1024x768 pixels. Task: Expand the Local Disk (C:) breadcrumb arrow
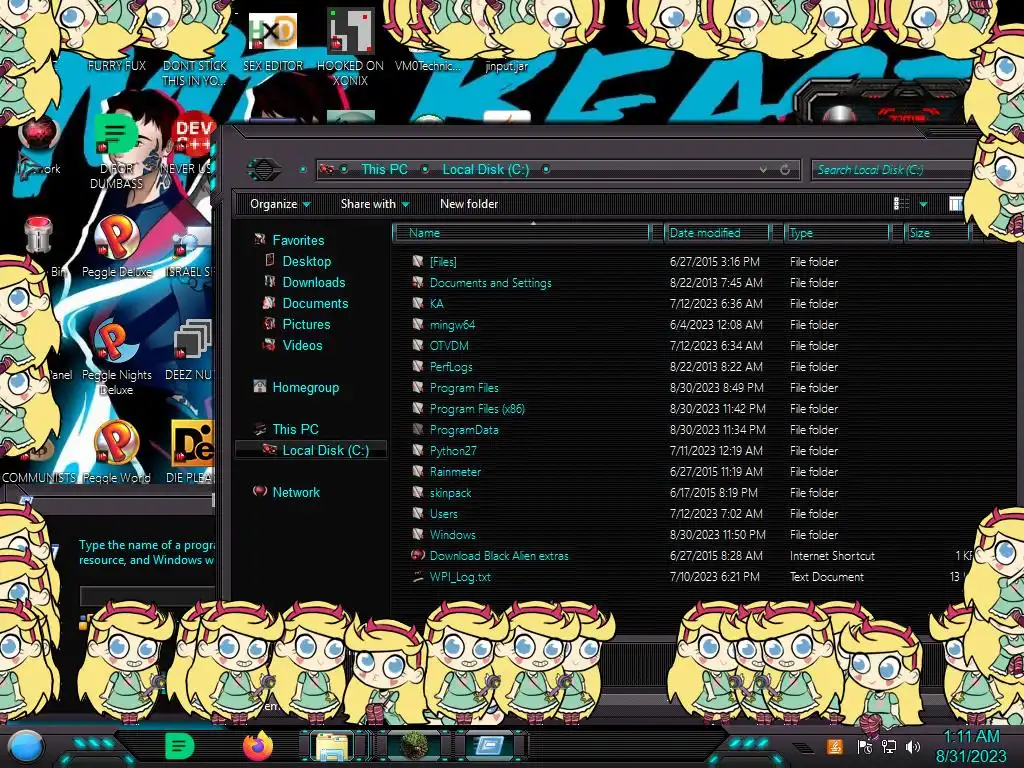pos(546,170)
